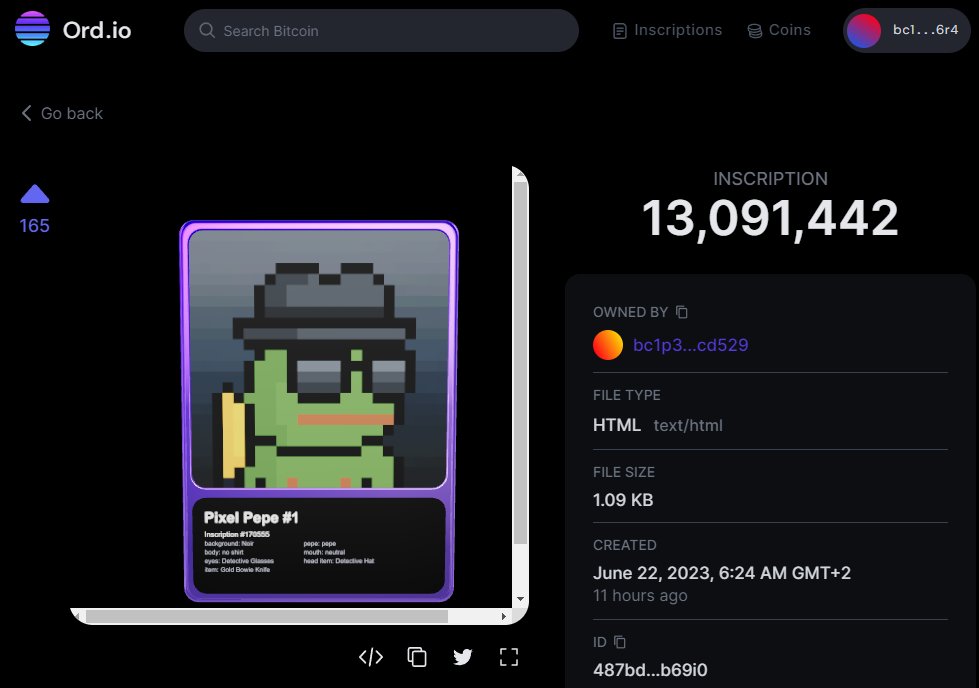979x688 pixels.
Task: Click the INSCRIPTION heading label
Action: 770,179
